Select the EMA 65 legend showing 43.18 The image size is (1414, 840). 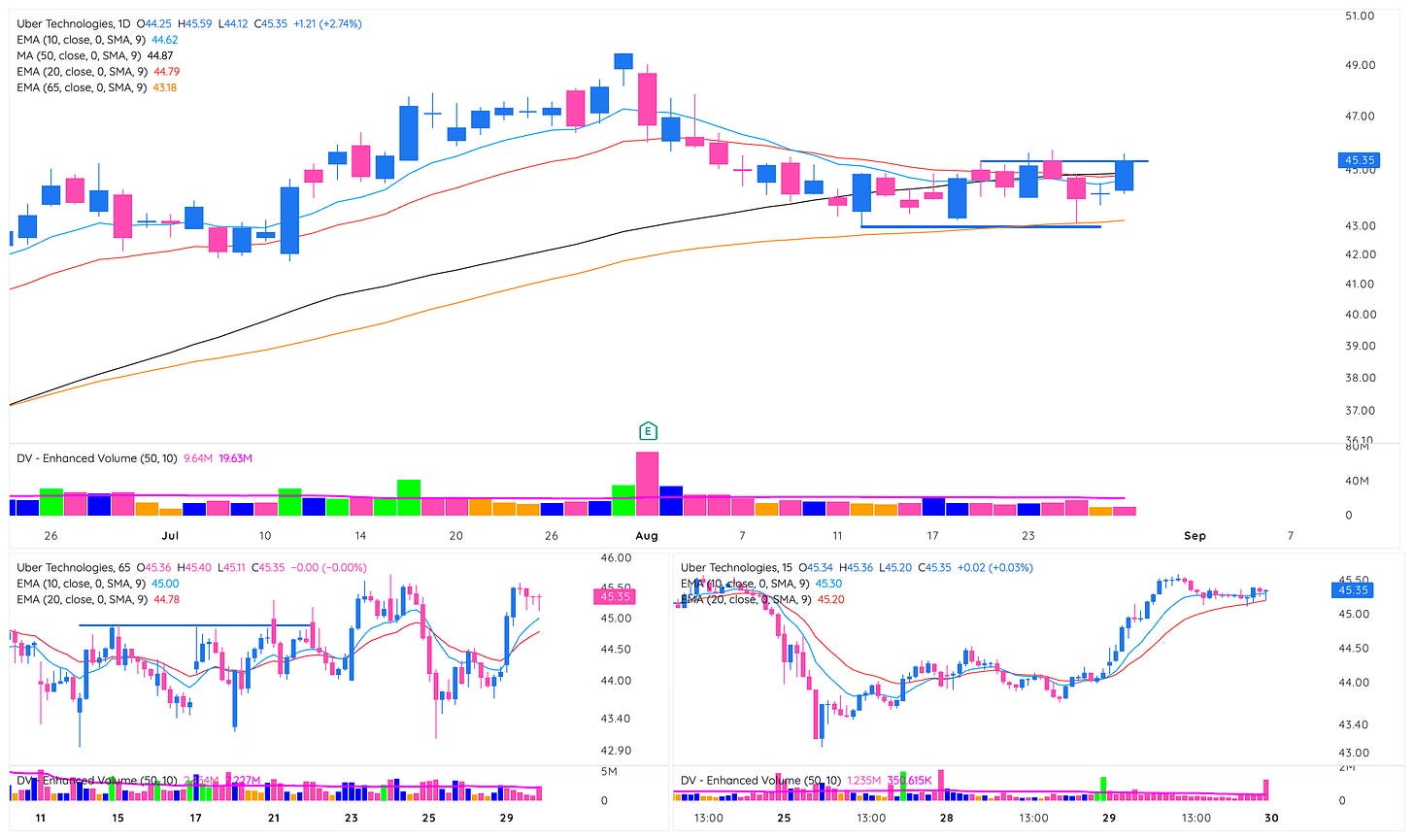click(97, 87)
